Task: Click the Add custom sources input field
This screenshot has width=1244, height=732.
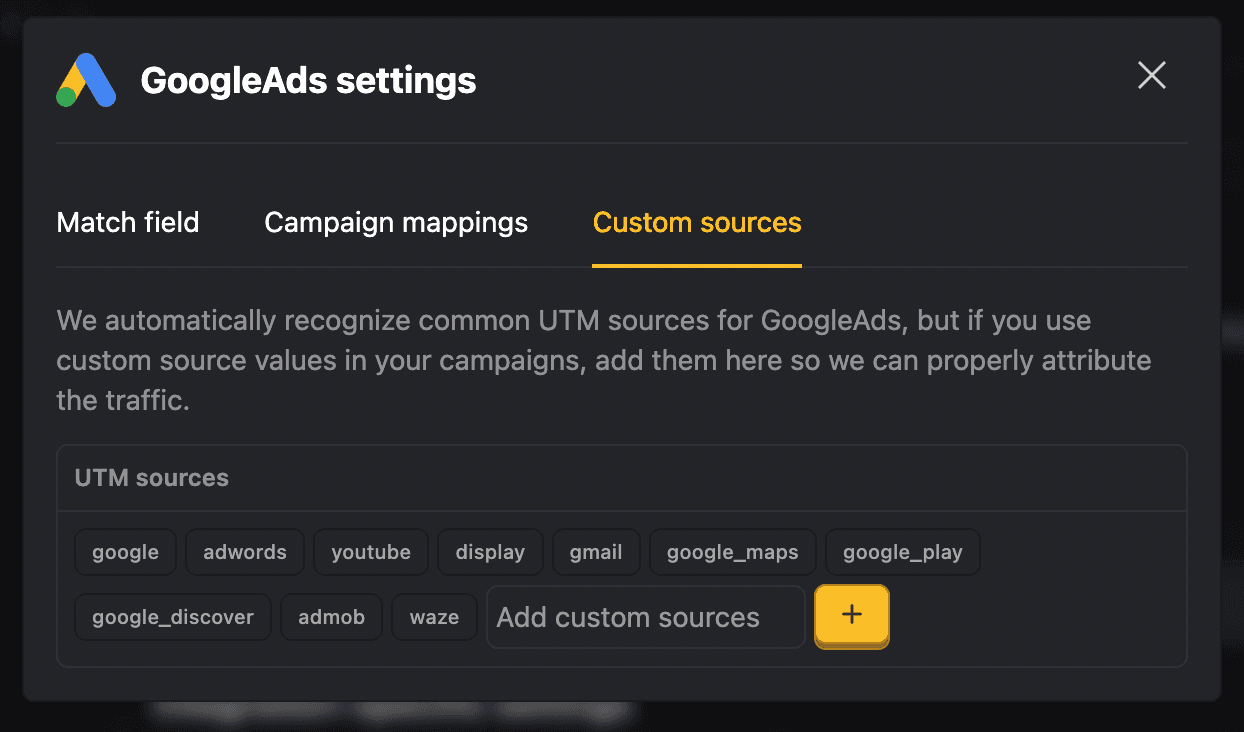Action: (x=645, y=617)
